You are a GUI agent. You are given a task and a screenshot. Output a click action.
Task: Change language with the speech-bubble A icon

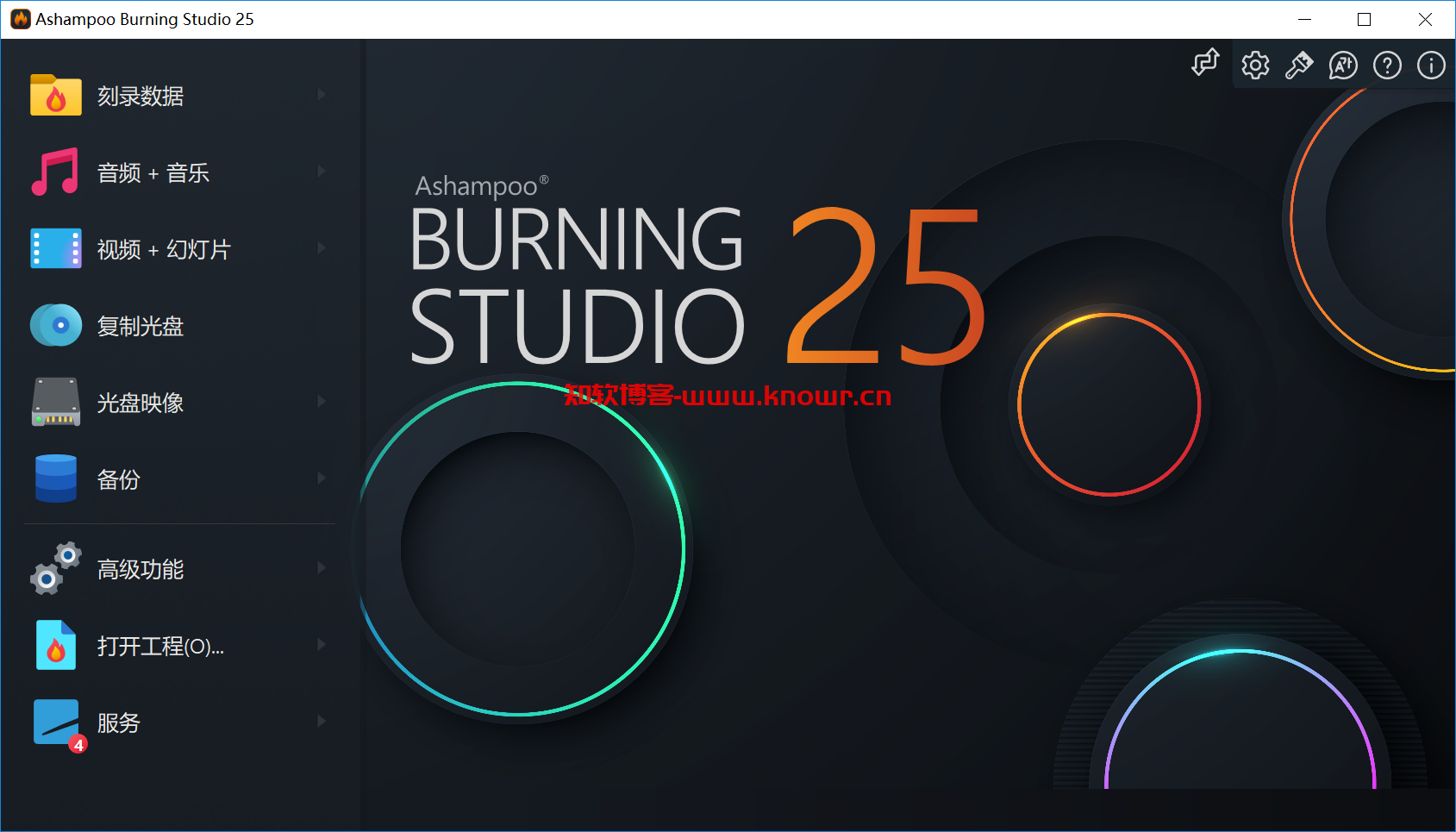pos(1343,65)
